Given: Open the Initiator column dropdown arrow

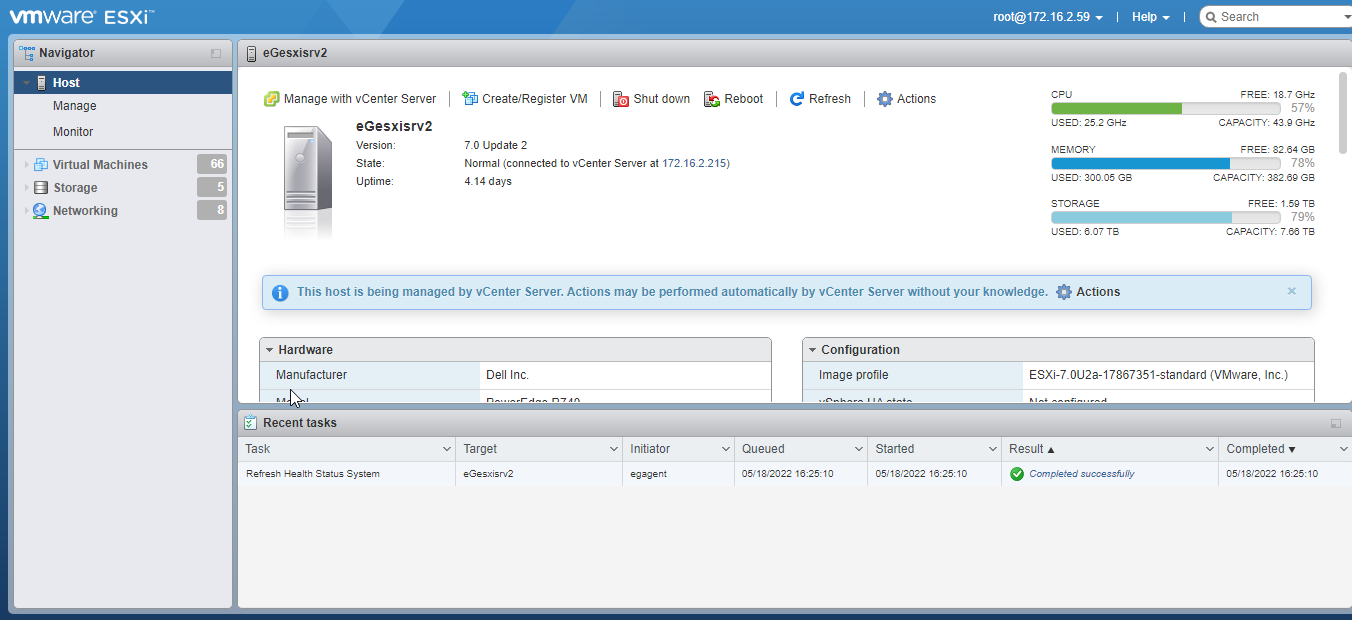Looking at the screenshot, I should pos(724,450).
